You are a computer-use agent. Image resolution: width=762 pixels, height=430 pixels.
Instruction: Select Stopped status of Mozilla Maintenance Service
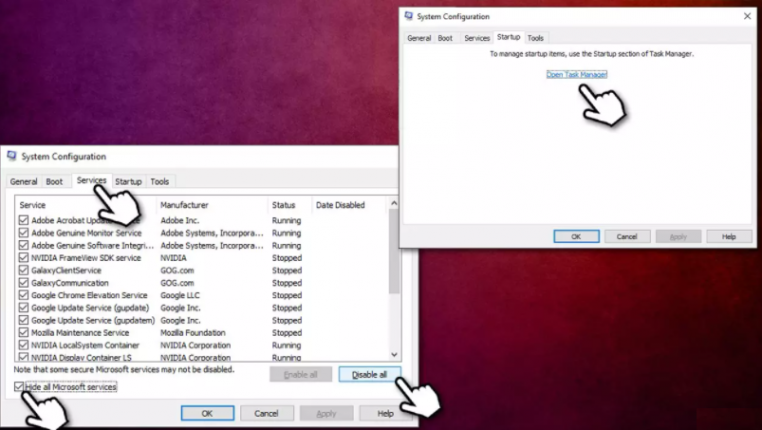(287, 333)
